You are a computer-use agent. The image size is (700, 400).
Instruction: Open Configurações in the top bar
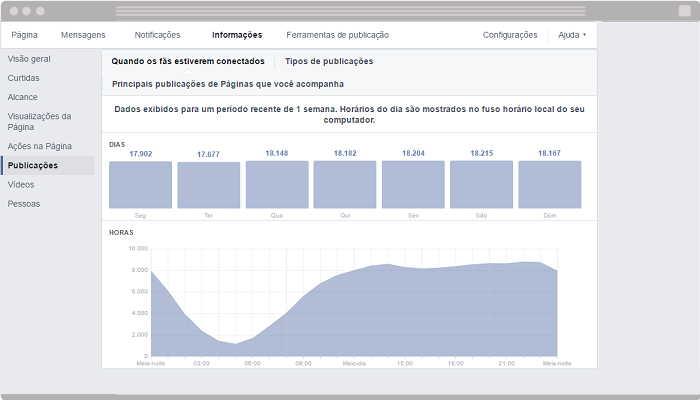pos(510,35)
